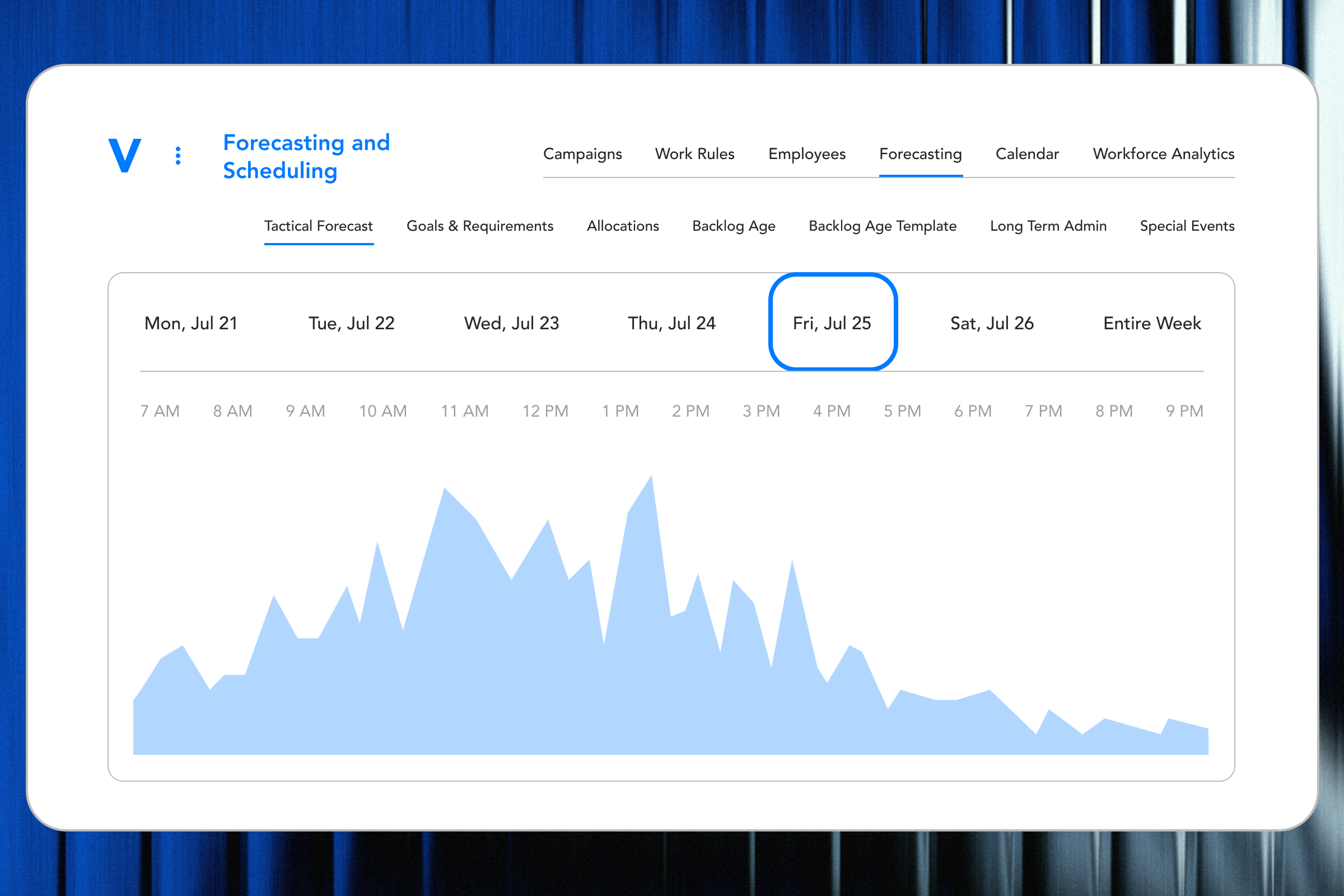Screen dimensions: 1344x896
Task: Open the Campaigns section
Action: click(582, 155)
